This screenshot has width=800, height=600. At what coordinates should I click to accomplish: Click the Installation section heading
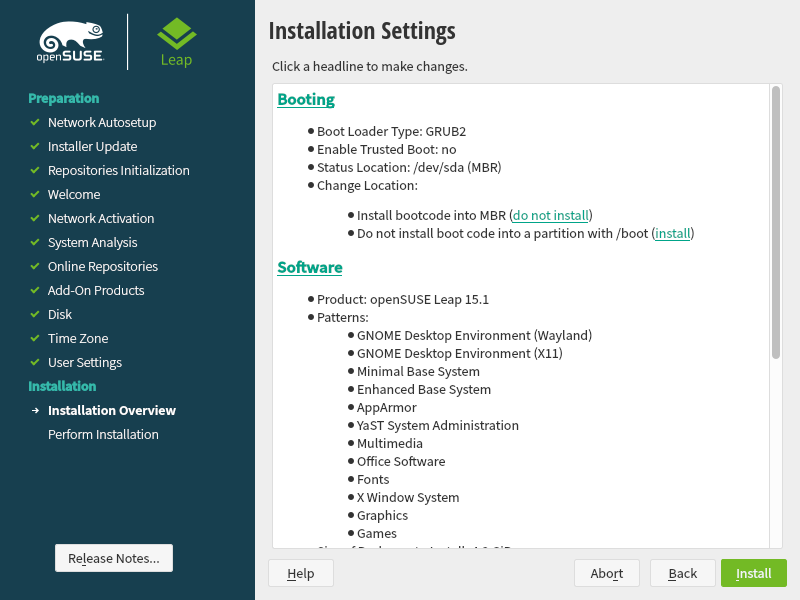click(62, 386)
